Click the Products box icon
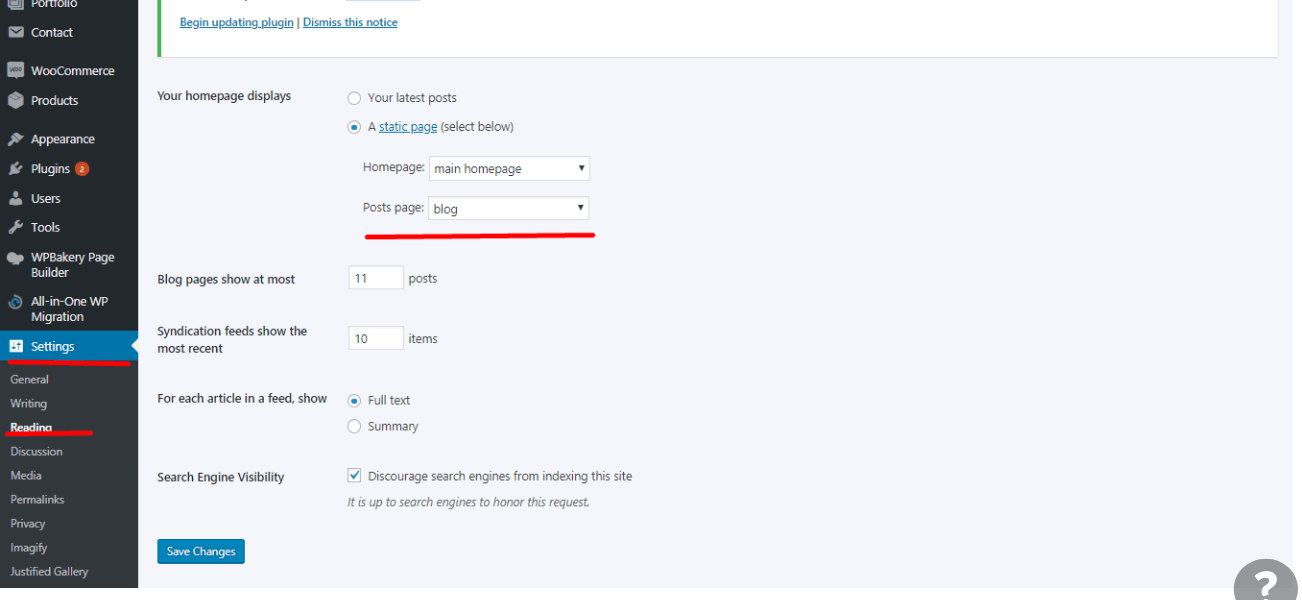Image resolution: width=1302 pixels, height=600 pixels. 16,100
